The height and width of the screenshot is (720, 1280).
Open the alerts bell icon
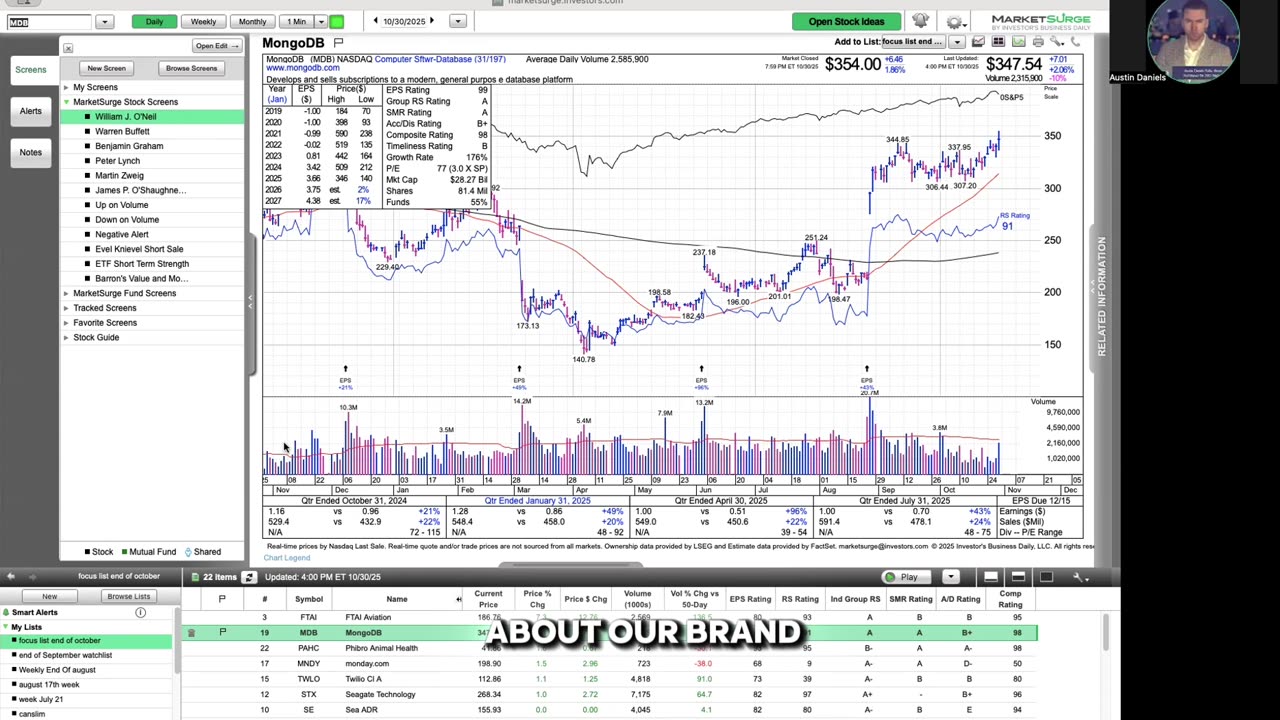(920, 21)
